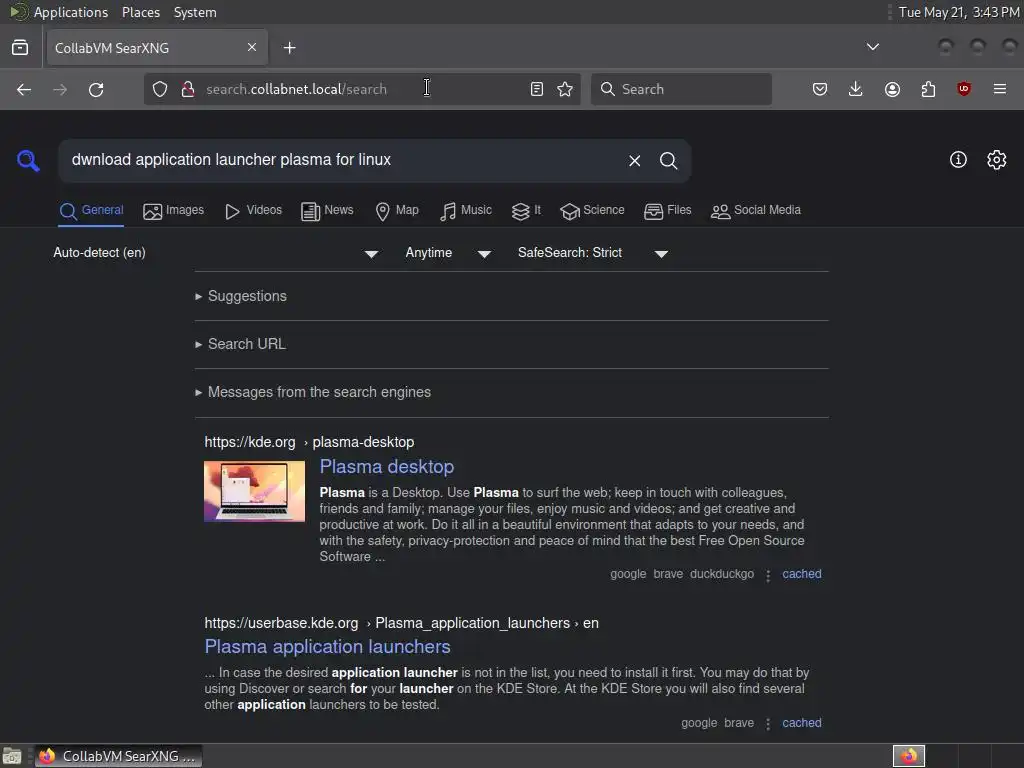Image resolution: width=1024 pixels, height=768 pixels.
Task: Open the uBlock Origin extension icon
Action: coord(964,89)
